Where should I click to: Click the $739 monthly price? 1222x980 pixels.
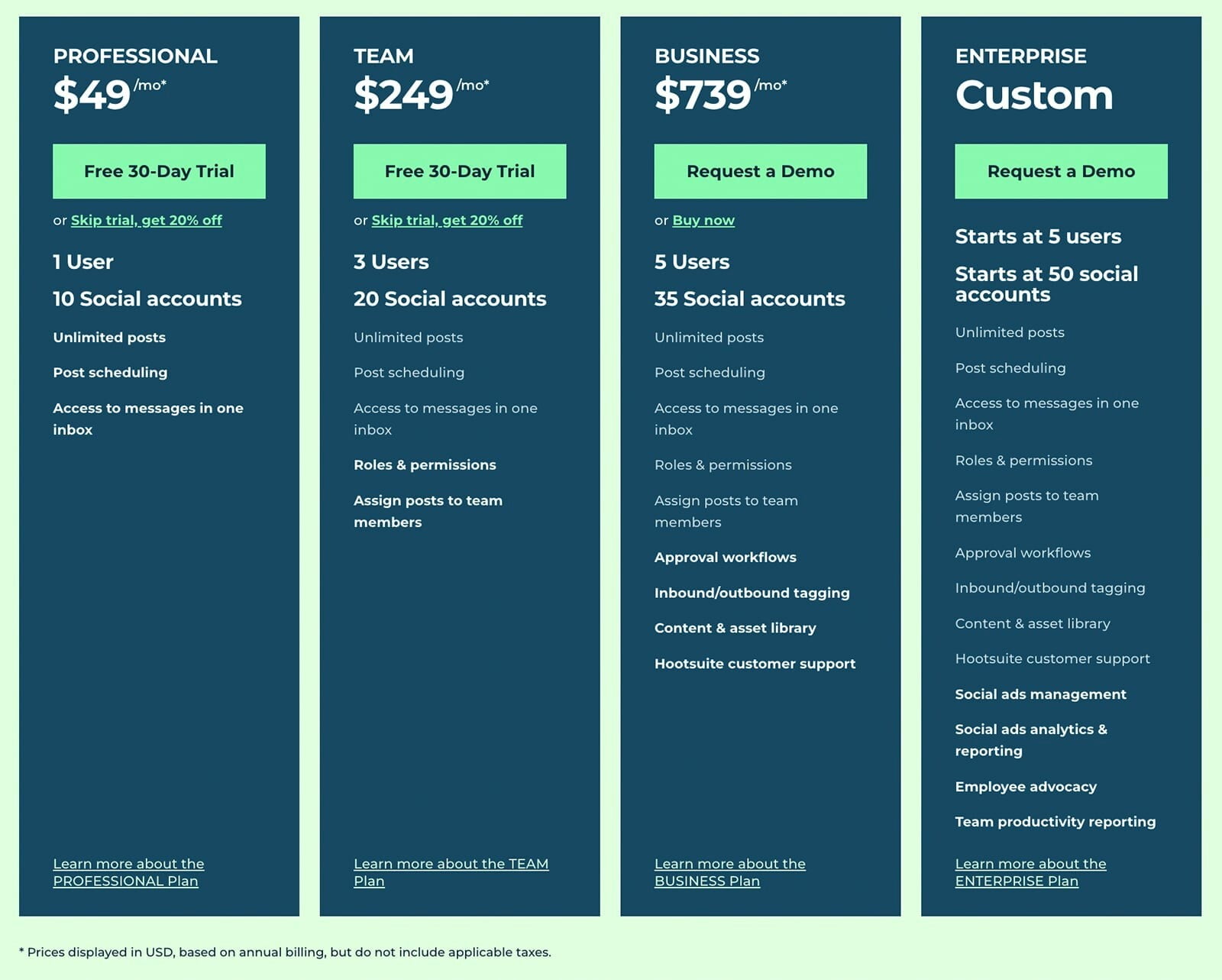point(703,95)
